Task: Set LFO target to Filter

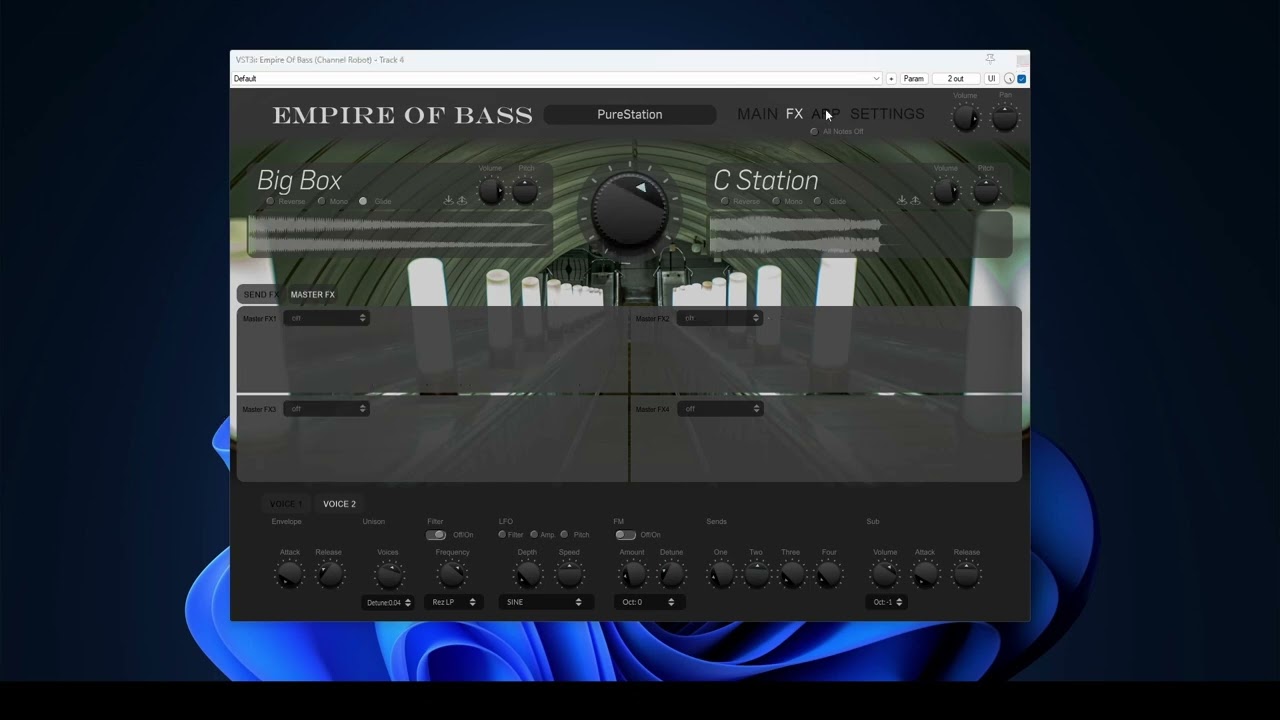Action: coord(502,535)
